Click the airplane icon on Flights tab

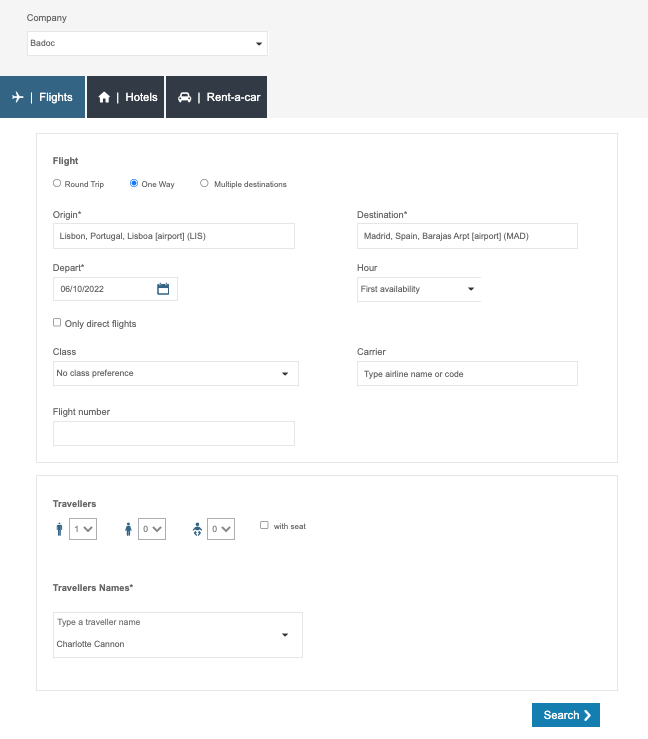pyautogui.click(x=18, y=97)
